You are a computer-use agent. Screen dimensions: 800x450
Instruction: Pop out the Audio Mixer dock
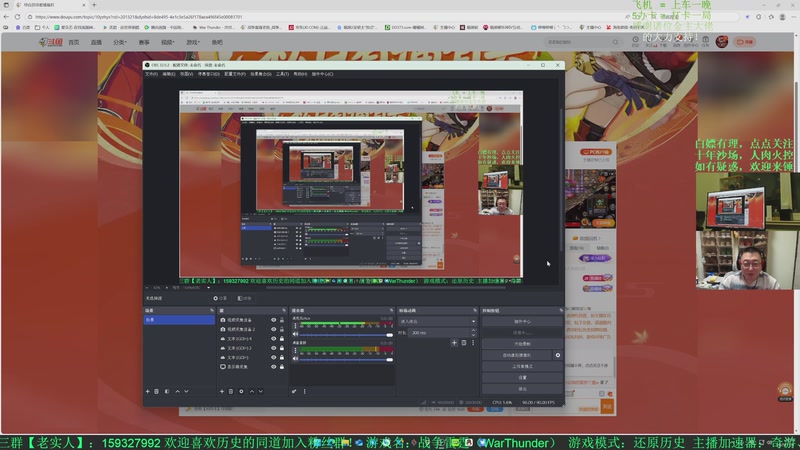point(391,310)
